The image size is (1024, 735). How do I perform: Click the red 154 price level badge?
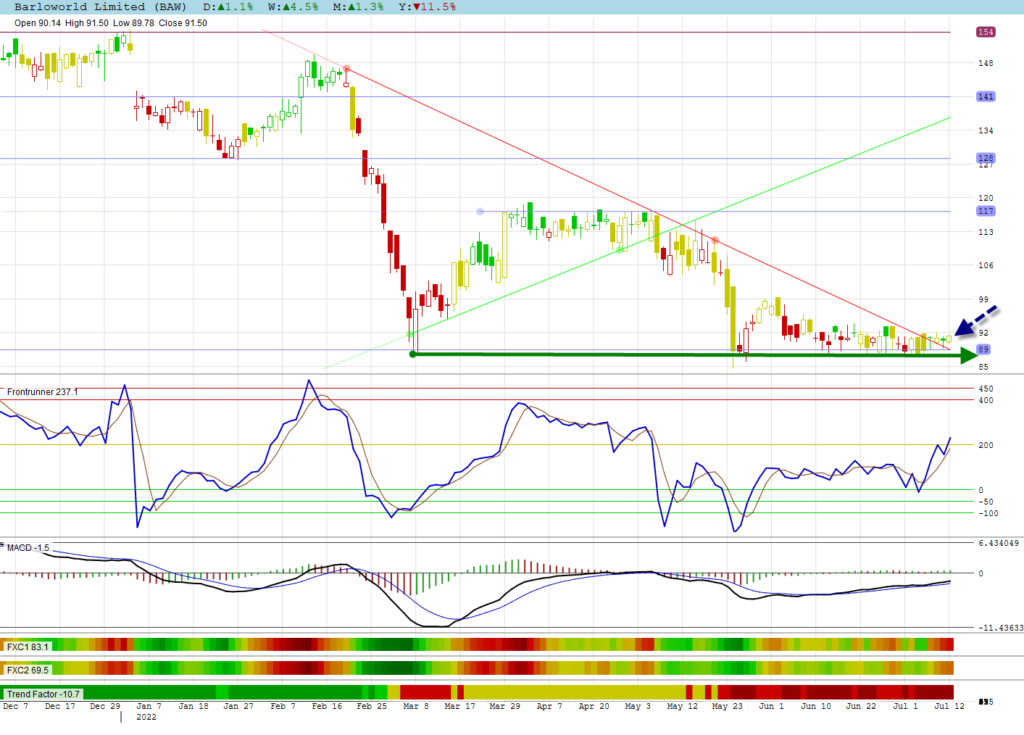point(985,32)
